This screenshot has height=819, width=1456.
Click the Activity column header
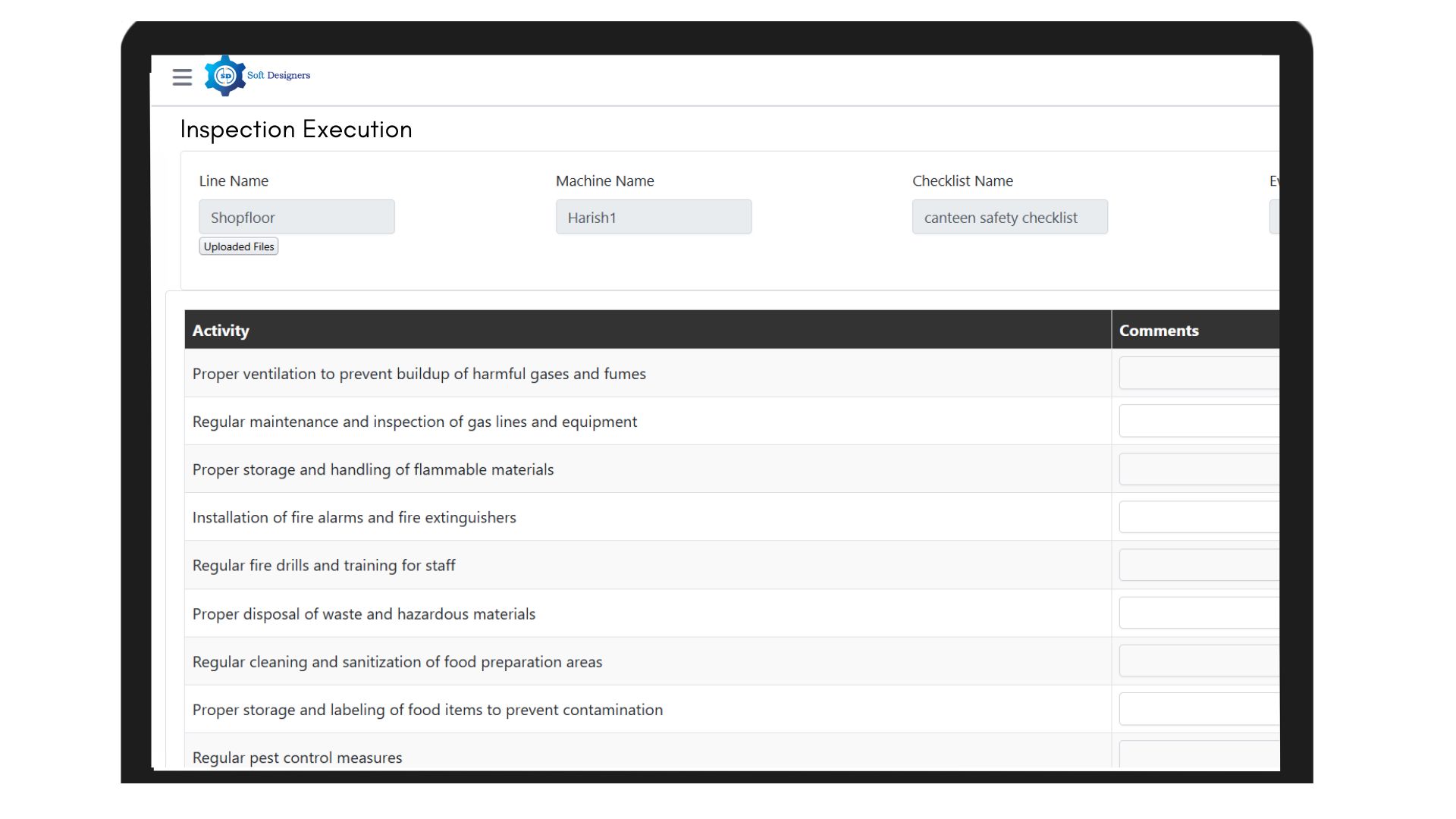click(221, 331)
